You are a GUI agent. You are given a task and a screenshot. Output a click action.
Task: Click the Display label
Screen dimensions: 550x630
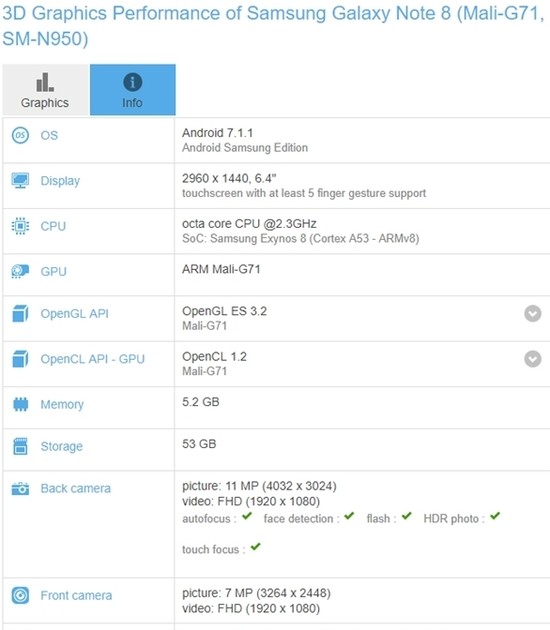[x=60, y=181]
